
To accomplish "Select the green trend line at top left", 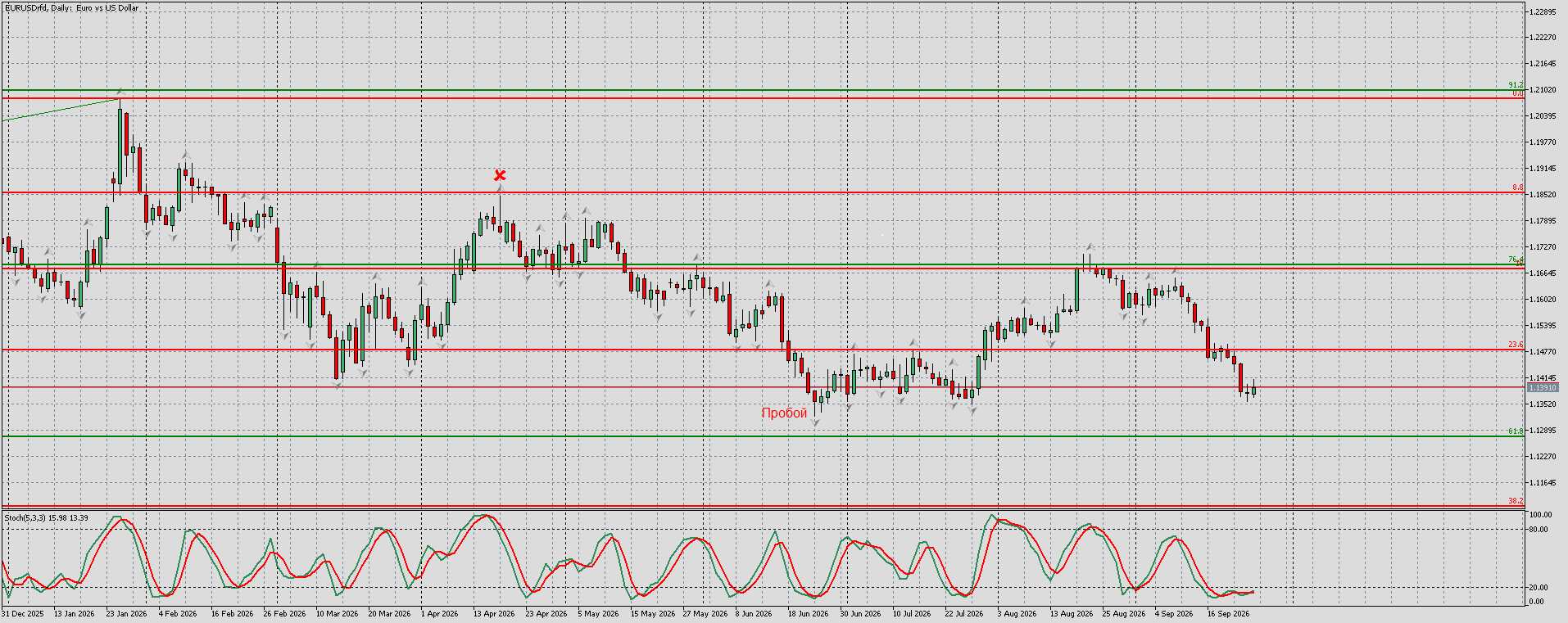I will (61, 110).
